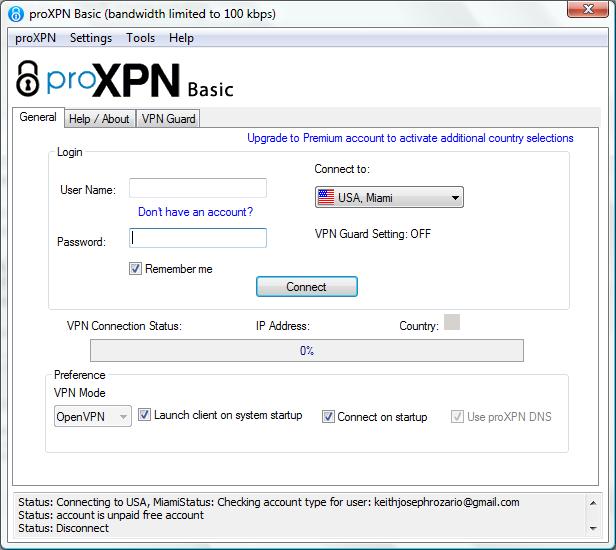Click the 0% connection progress bar

pos(307,350)
